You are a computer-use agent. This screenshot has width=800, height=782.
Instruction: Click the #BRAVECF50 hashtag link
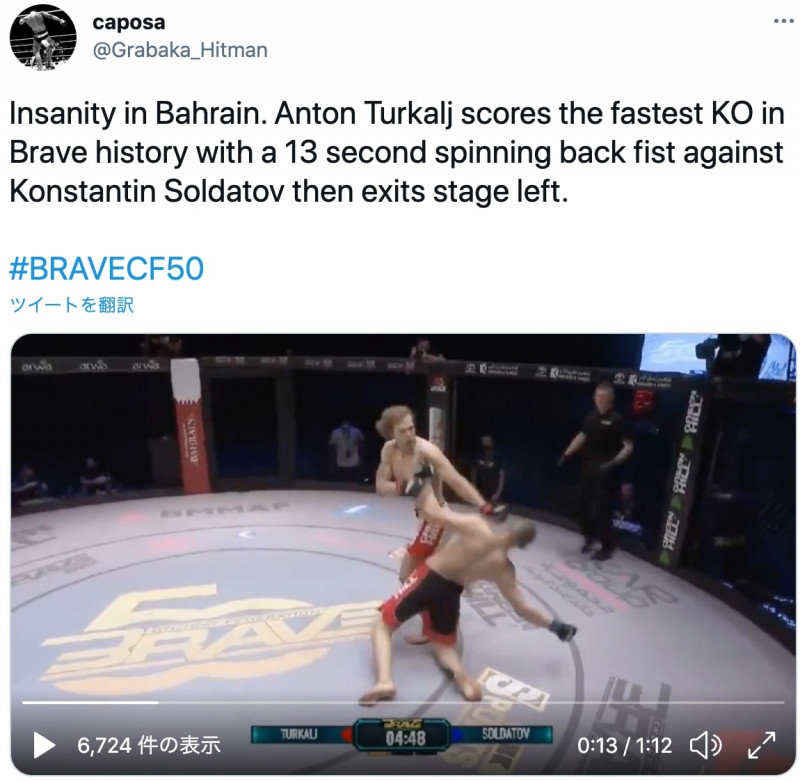click(107, 269)
